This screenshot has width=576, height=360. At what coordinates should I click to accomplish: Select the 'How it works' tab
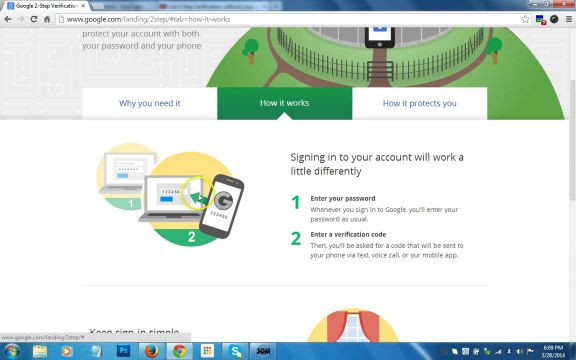click(x=284, y=103)
